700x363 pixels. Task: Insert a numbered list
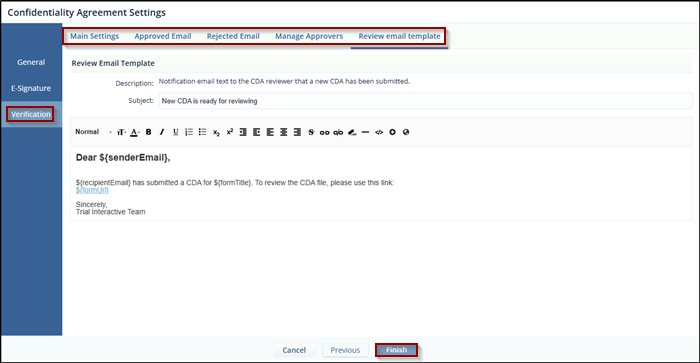[x=189, y=132]
